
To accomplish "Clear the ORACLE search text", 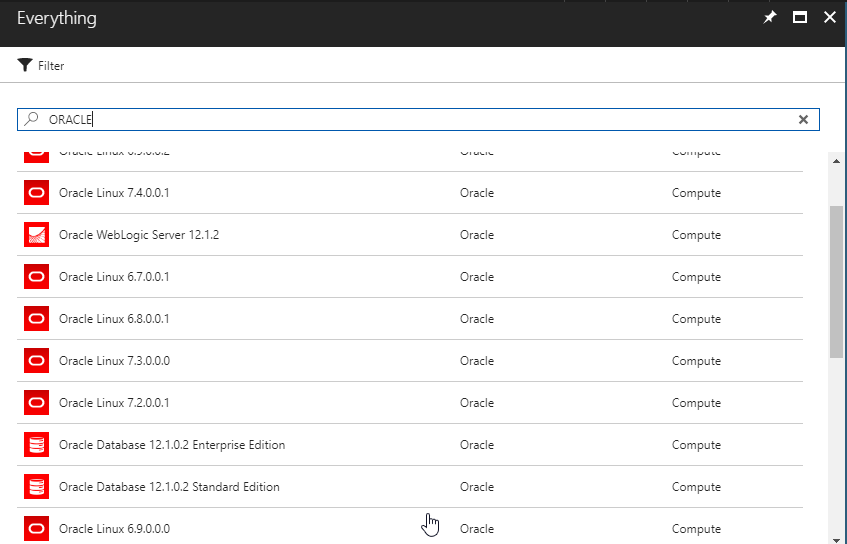I will 803,119.
